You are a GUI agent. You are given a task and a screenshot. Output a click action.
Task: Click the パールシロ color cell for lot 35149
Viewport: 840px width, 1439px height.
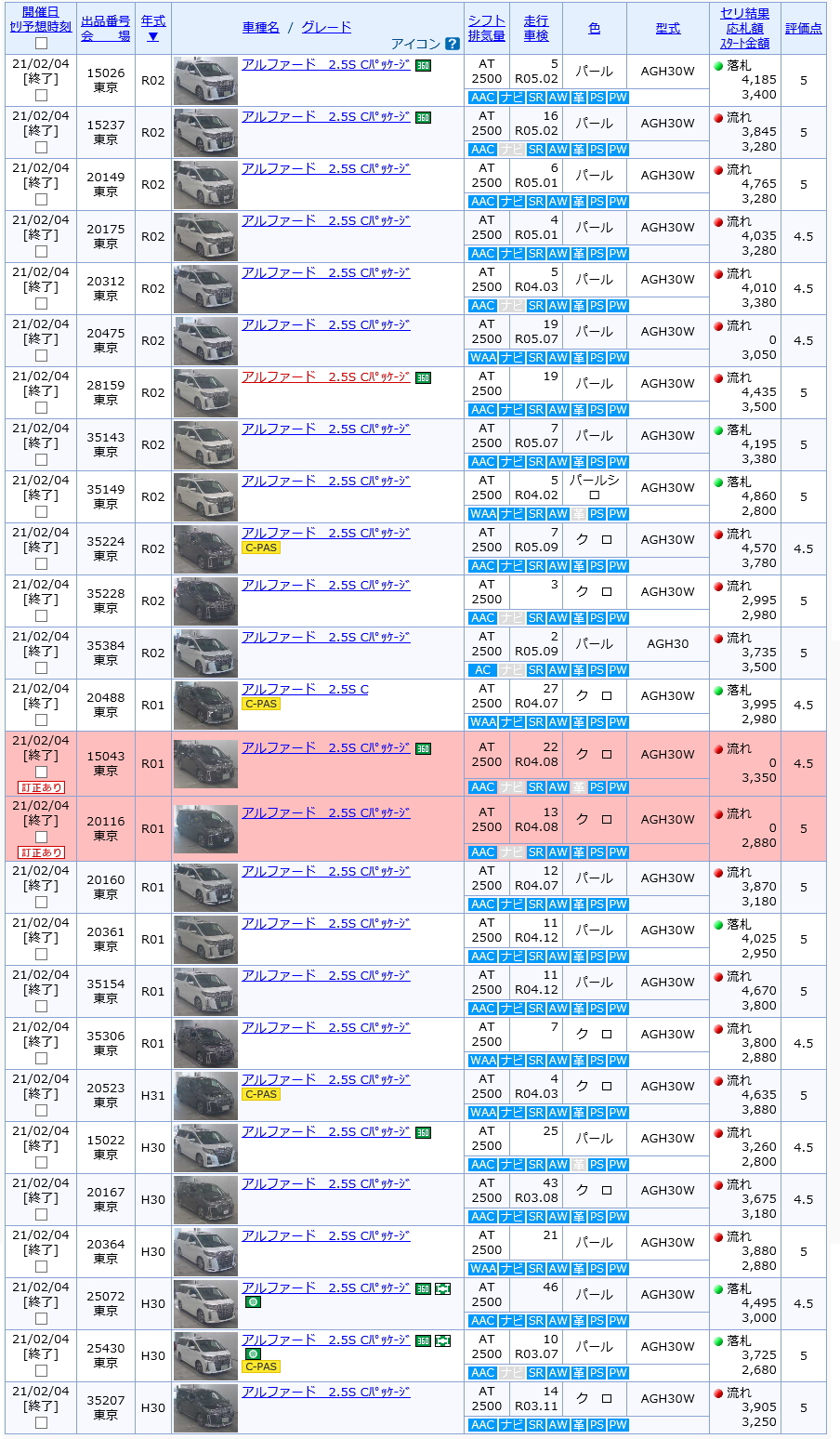pos(595,487)
